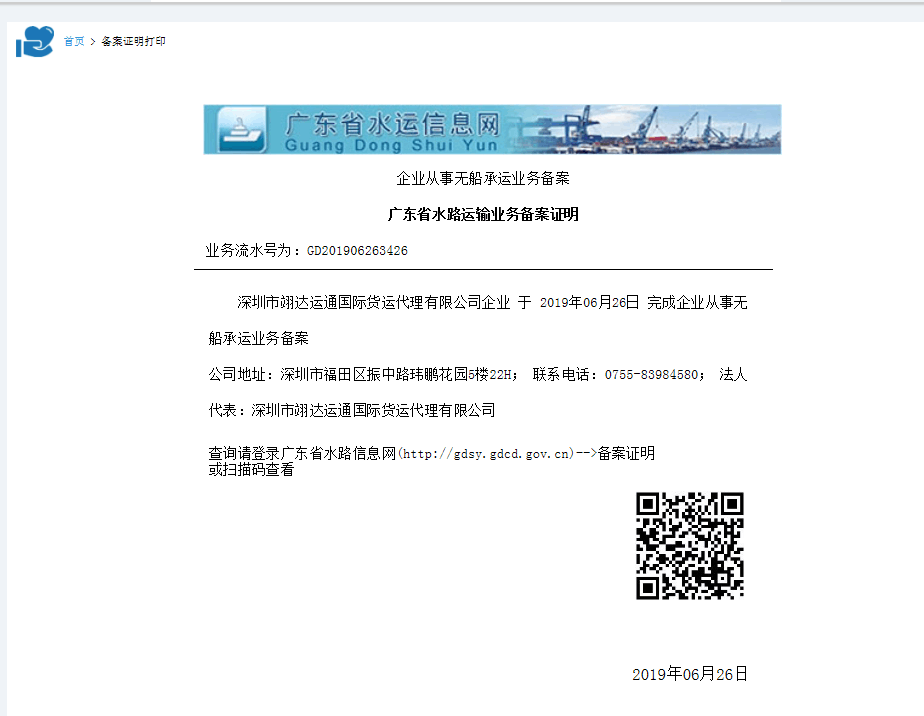Image resolution: width=924 pixels, height=716 pixels.
Task: Click the Guang Dong Shui Yun pinyin text
Action: pyautogui.click(x=390, y=146)
